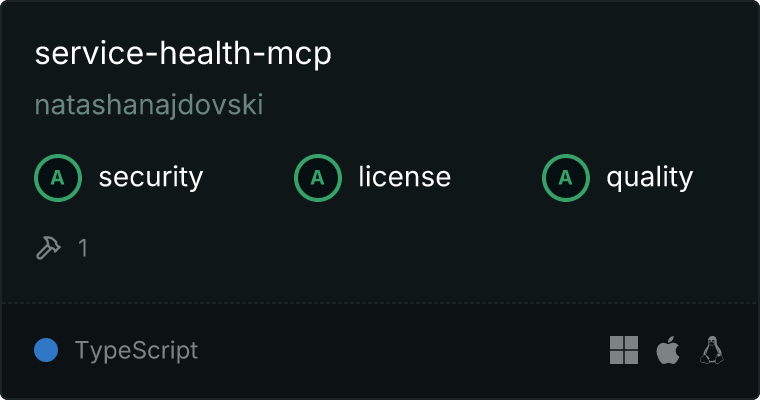Click the quality grade A badge
This screenshot has height=400, width=760.
[566, 178]
